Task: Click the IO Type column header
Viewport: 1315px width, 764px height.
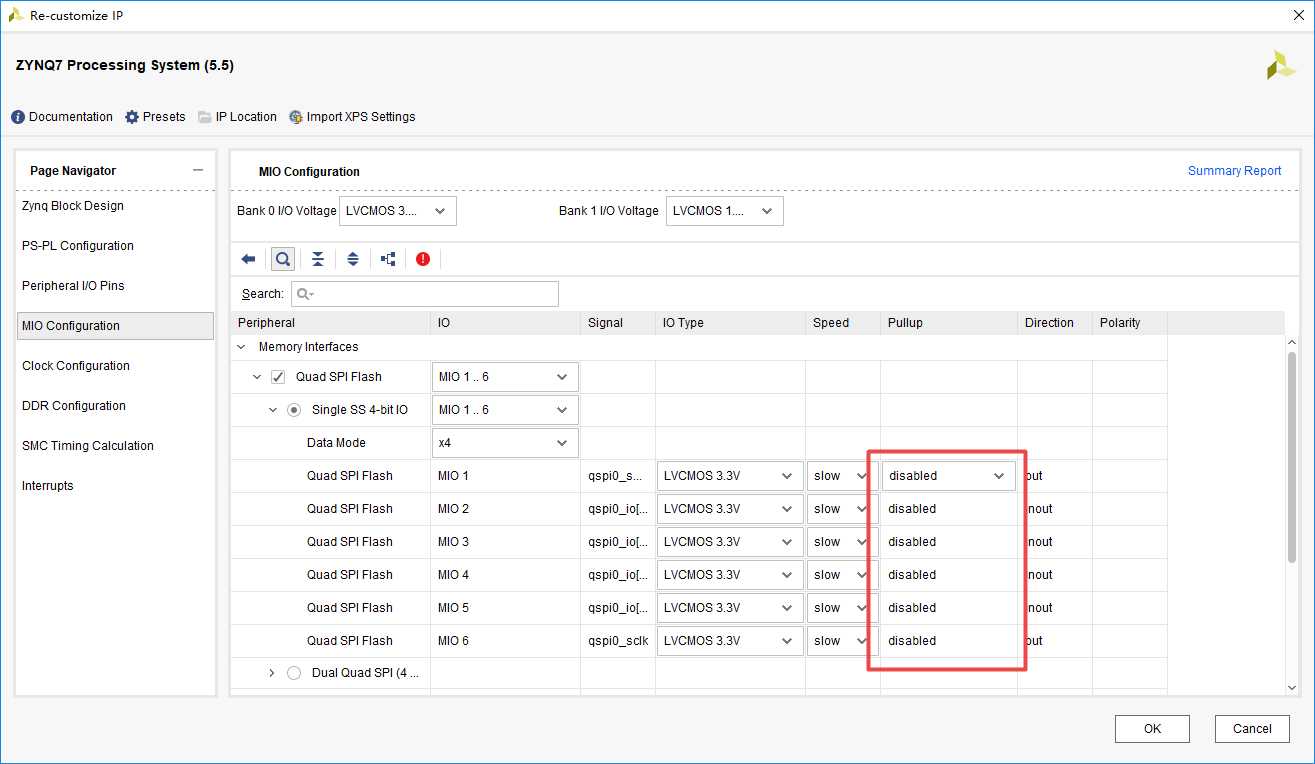Action: [730, 323]
